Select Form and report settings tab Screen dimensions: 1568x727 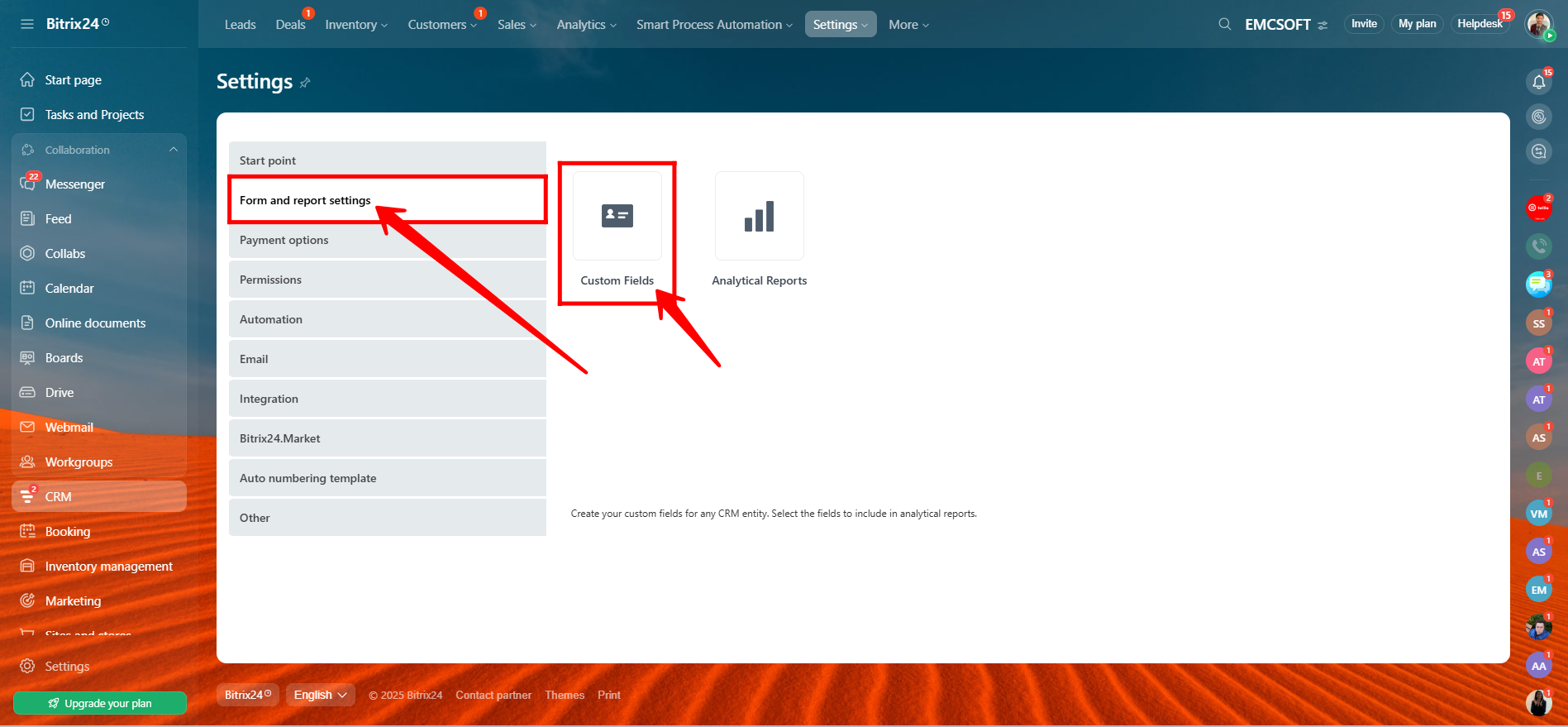388,200
